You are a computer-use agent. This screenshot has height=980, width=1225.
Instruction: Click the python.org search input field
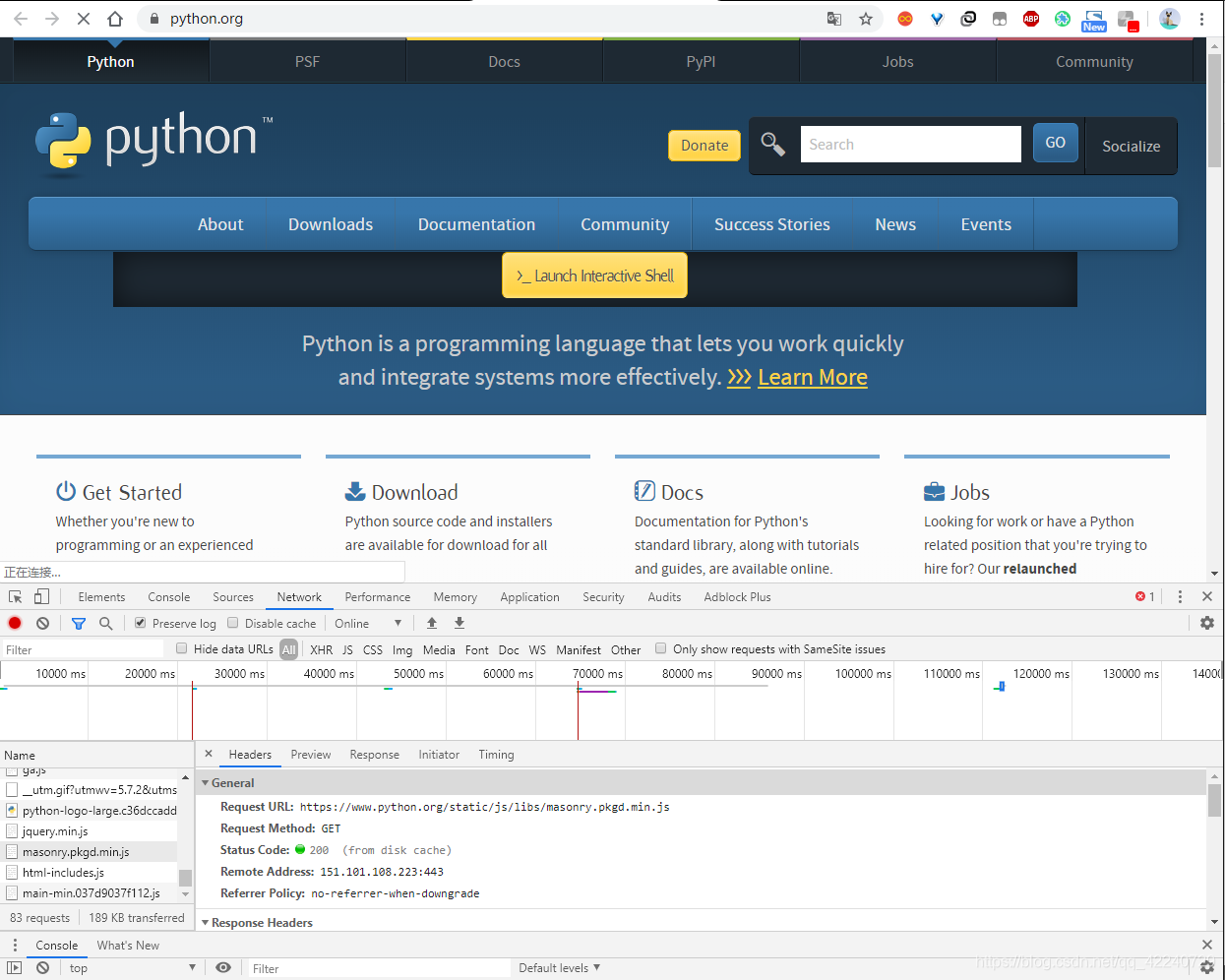coord(911,145)
